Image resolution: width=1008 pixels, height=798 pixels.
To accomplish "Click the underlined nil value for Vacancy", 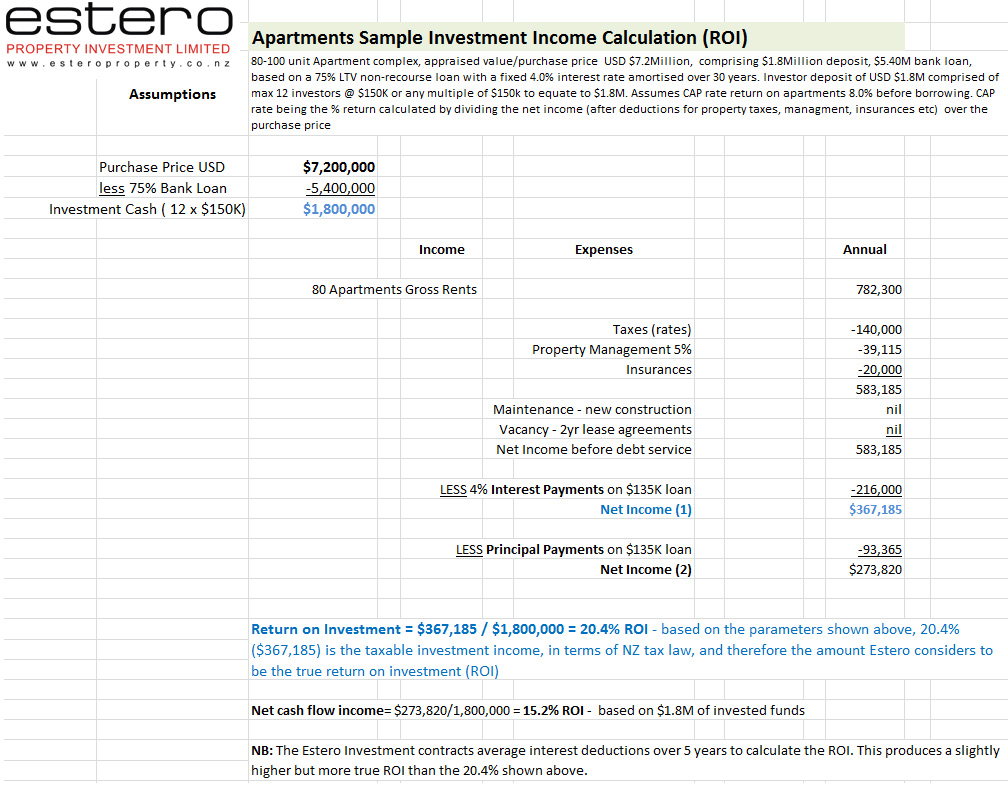I will tap(894, 430).
